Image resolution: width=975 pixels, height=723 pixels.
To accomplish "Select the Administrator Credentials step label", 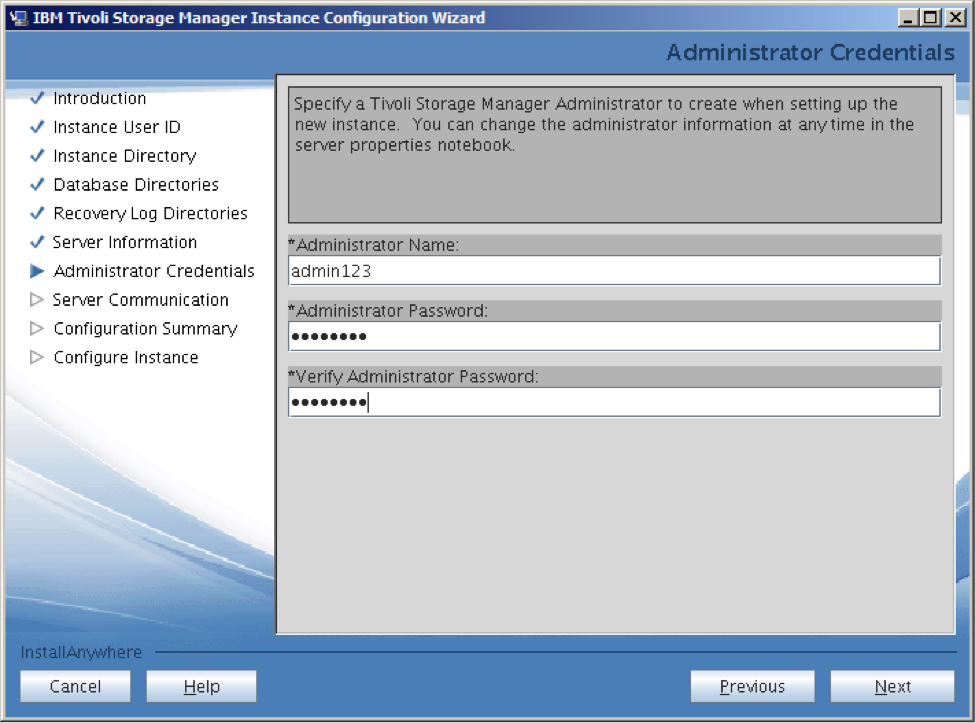I will (x=154, y=271).
